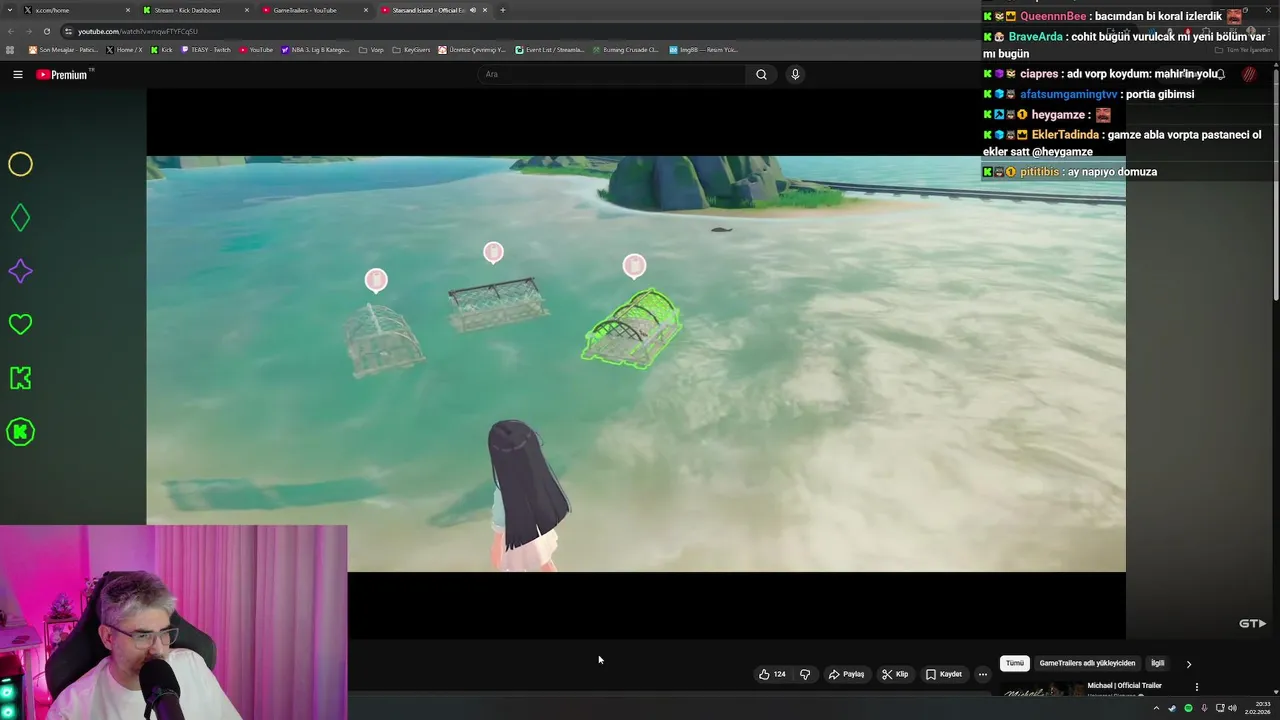
Task: Click the green Kick K logo icon
Action: pyautogui.click(x=20, y=378)
